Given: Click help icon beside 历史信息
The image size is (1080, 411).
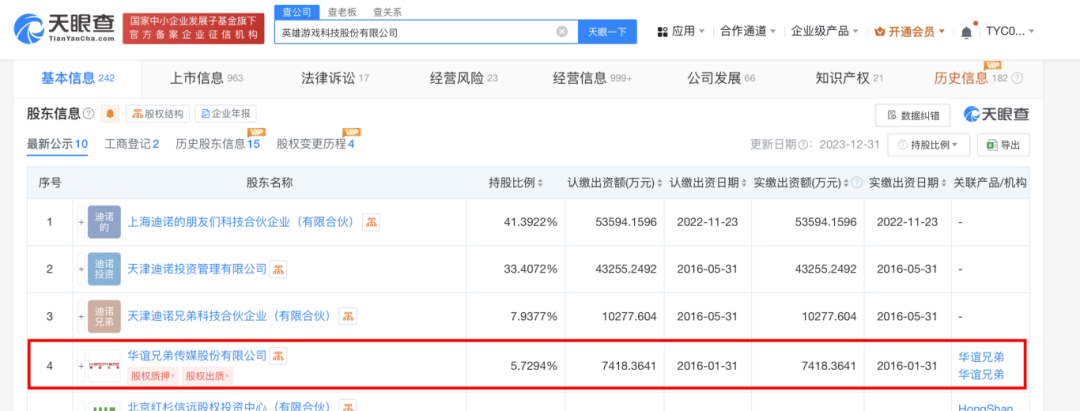Looking at the screenshot, I should click(1017, 78).
